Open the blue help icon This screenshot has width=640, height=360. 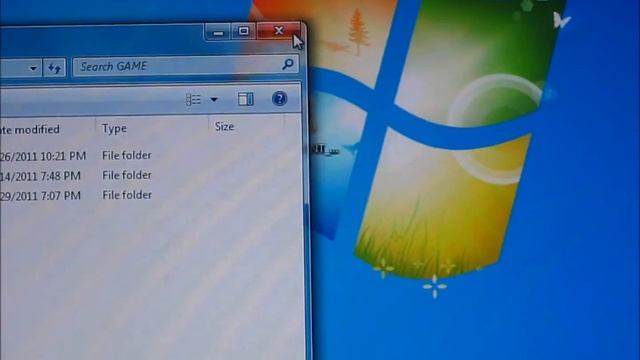point(280,98)
